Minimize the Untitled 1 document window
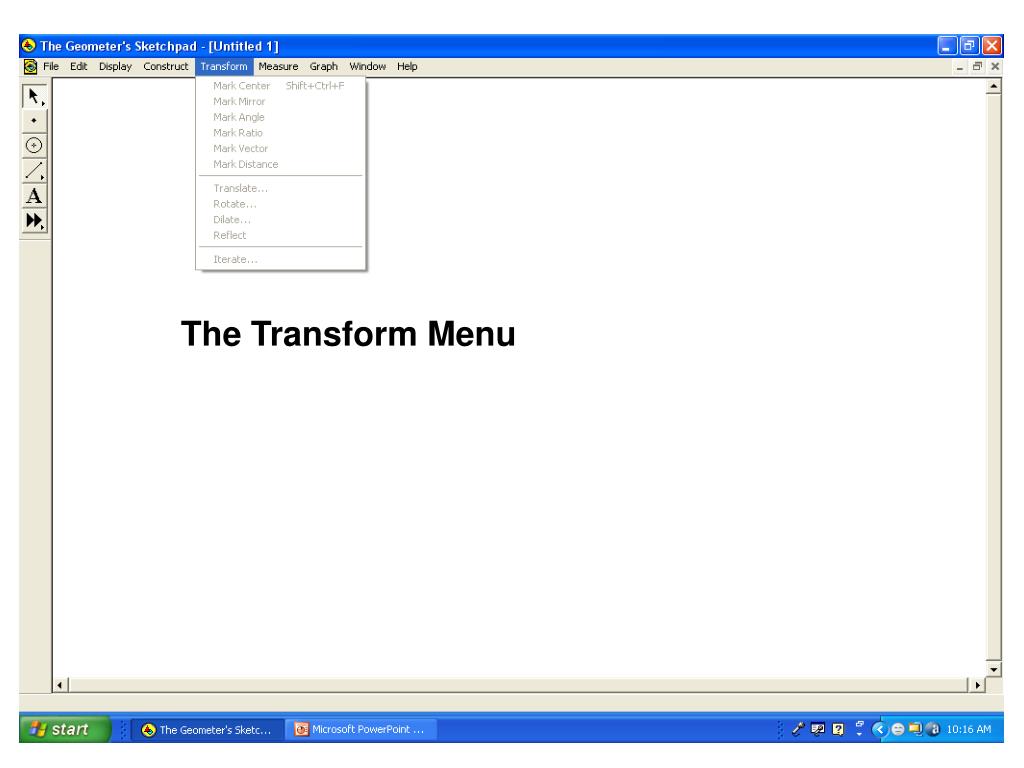 [960, 67]
